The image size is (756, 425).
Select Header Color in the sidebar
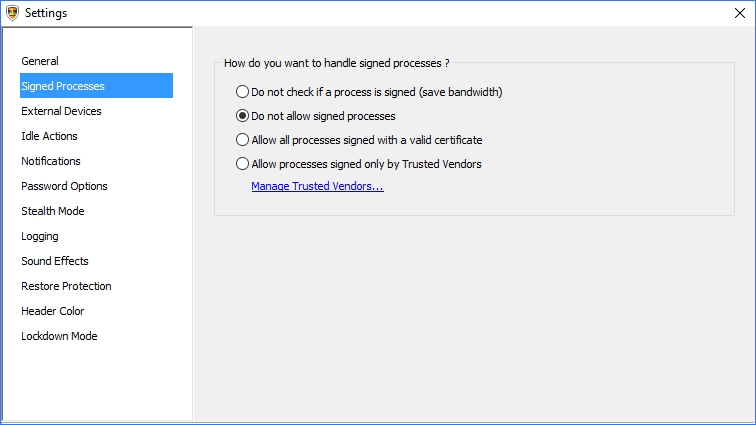click(x=53, y=311)
